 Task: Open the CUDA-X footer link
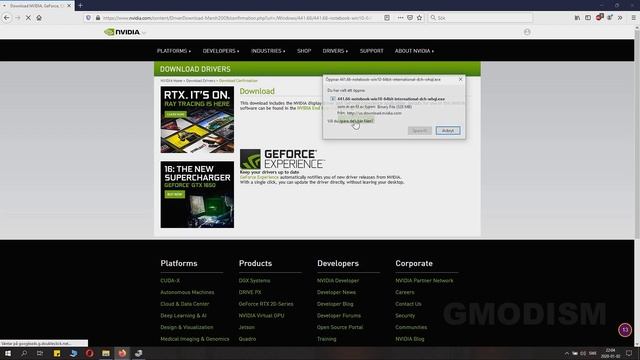tap(170, 281)
